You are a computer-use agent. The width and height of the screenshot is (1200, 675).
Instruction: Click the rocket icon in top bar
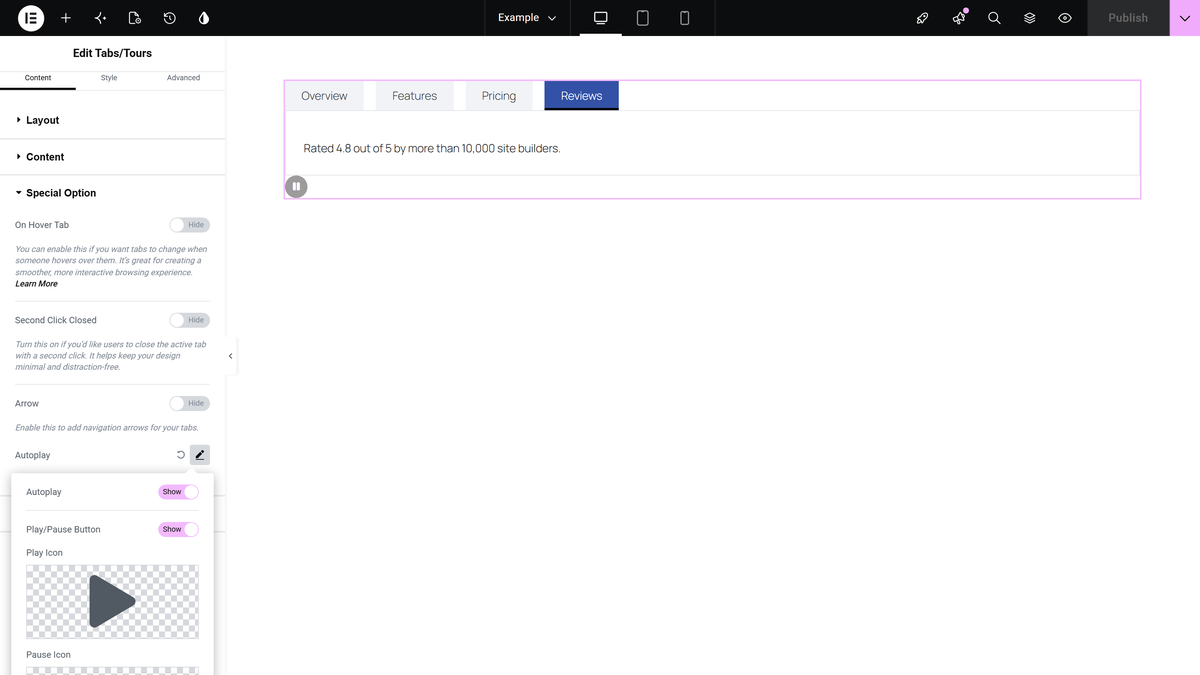coord(923,18)
